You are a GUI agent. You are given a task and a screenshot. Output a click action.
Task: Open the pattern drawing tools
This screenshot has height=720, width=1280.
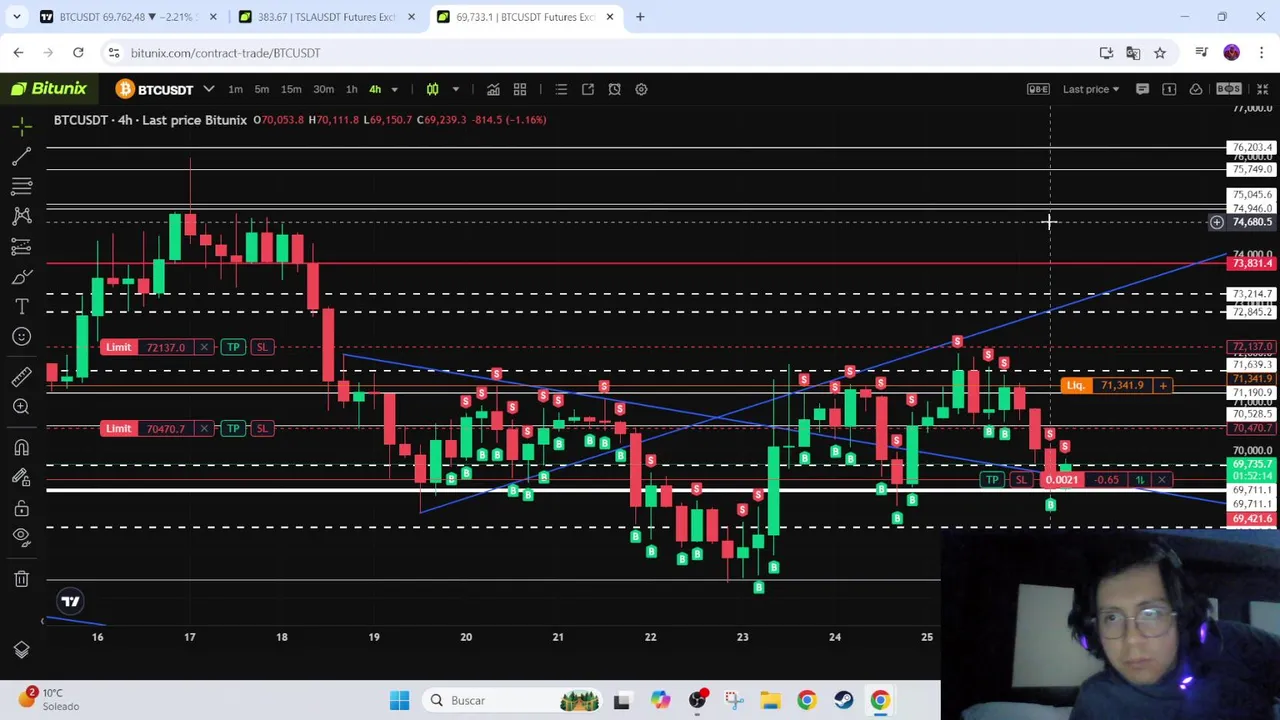(22, 216)
